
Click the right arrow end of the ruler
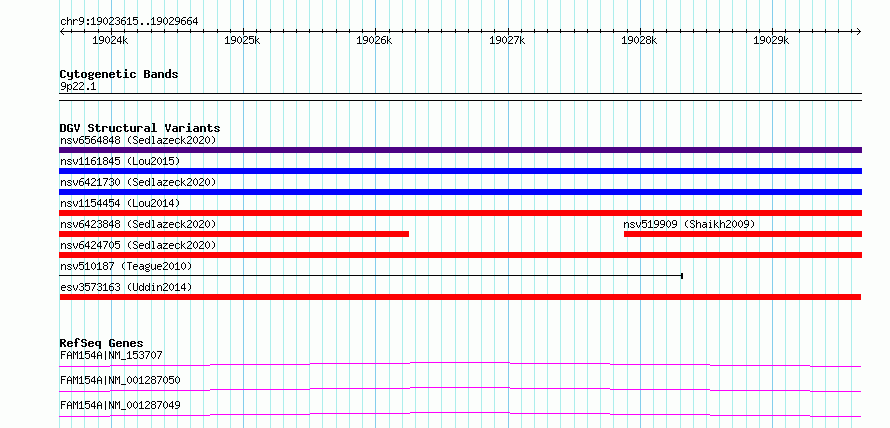[x=859, y=31]
